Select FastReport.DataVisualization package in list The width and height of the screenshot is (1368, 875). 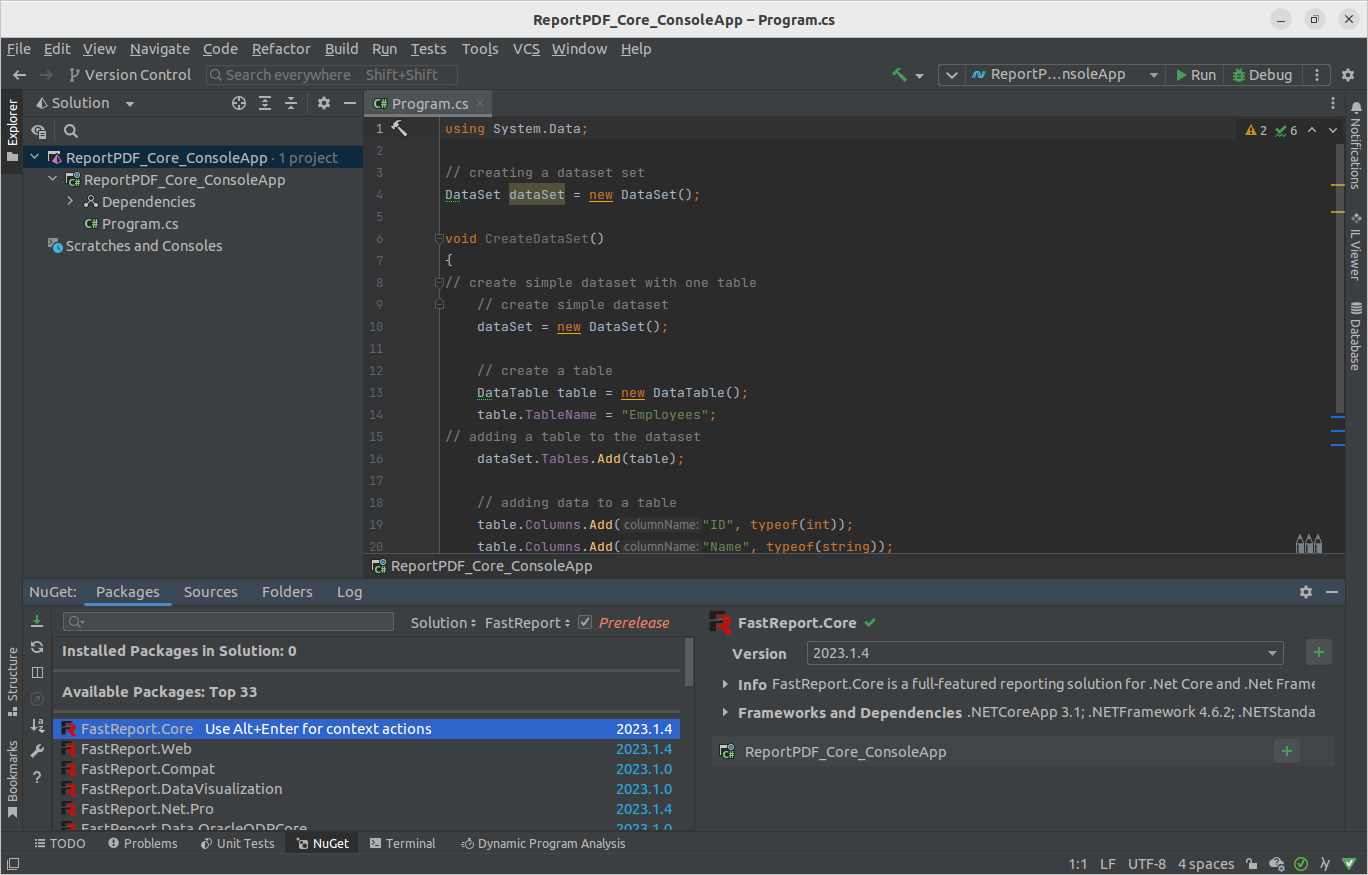[181, 789]
